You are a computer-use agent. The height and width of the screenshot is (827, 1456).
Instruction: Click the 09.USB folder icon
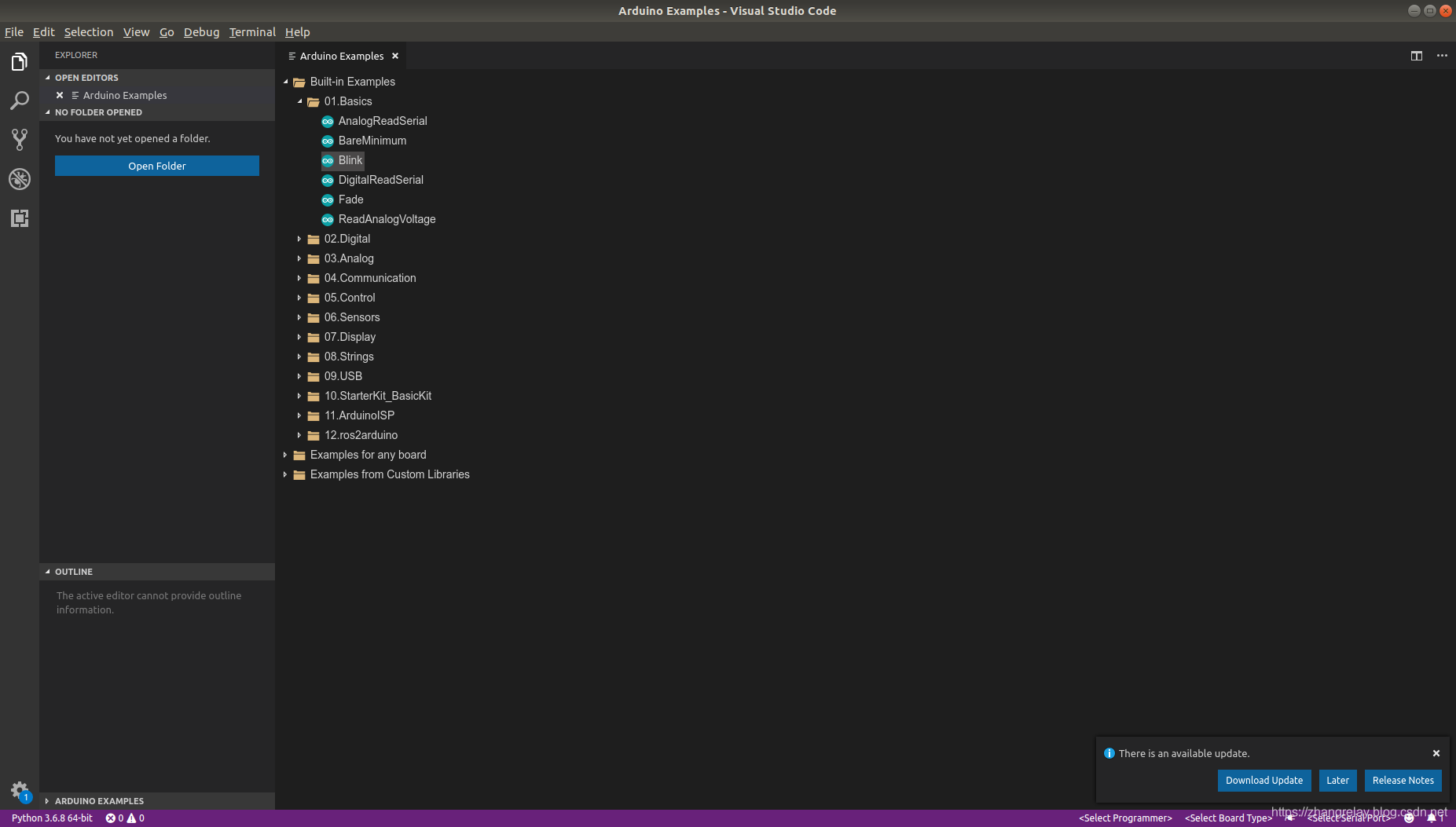(314, 376)
